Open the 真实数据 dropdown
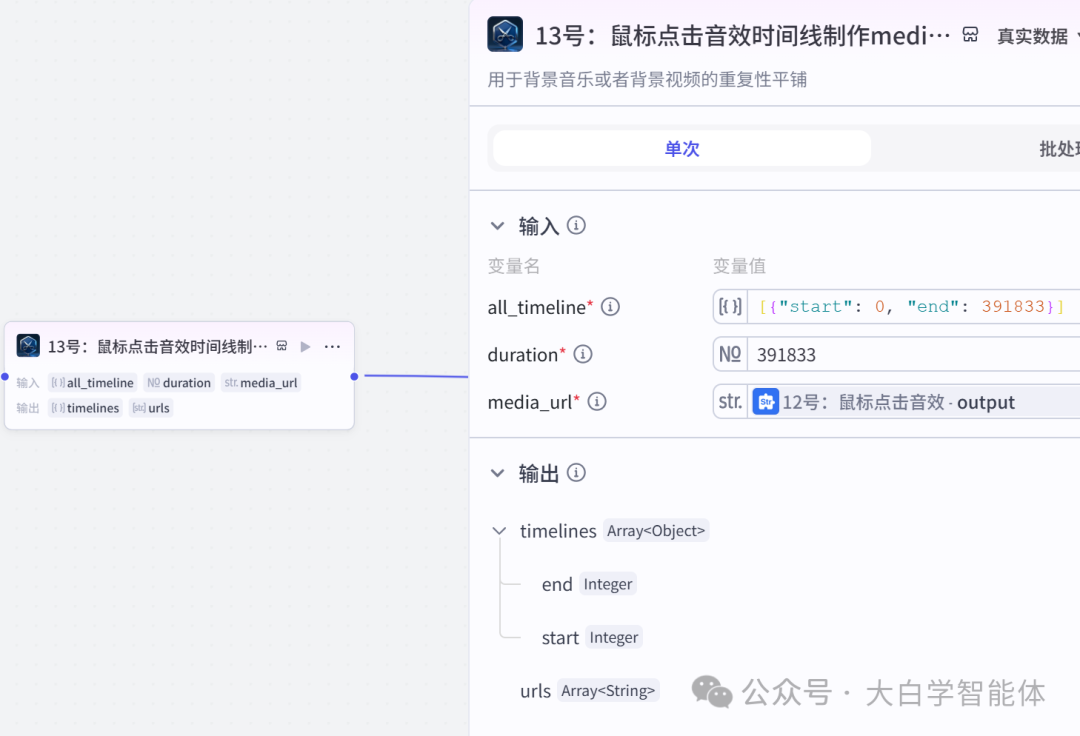 (x=1037, y=36)
